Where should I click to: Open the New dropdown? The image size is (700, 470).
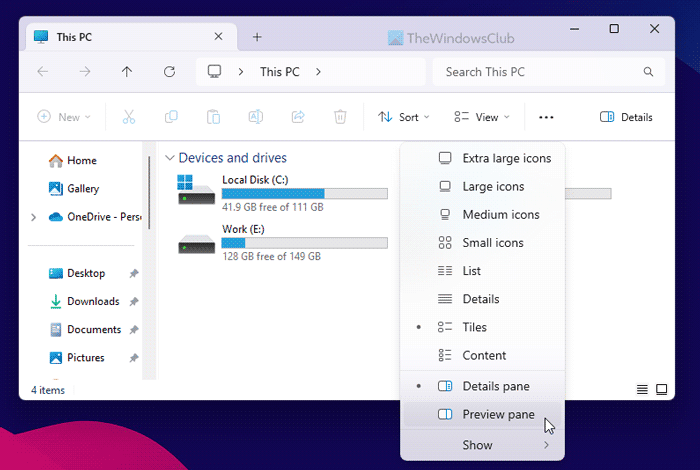64,117
